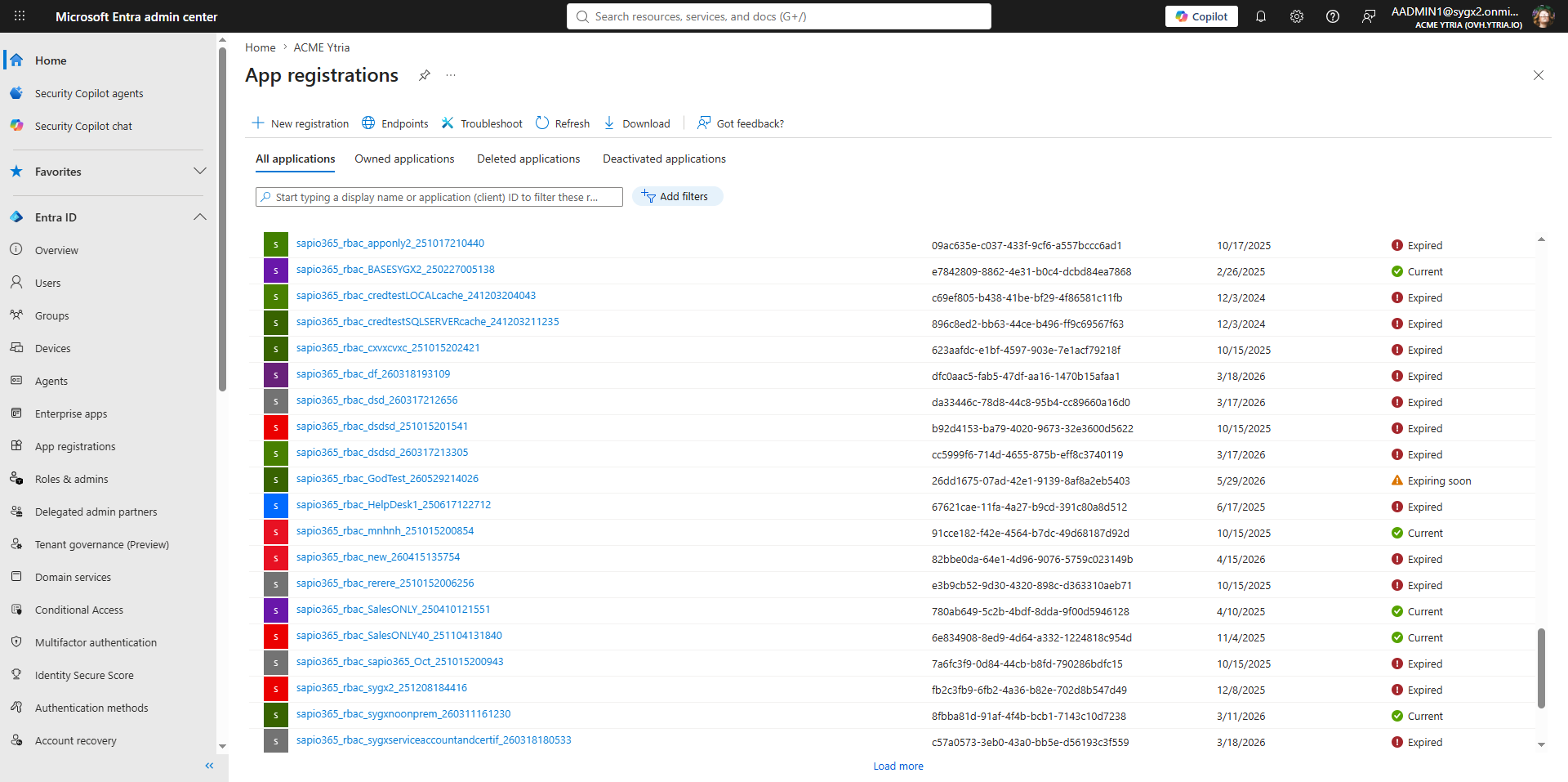Download the app registrations list
This screenshot has height=782, width=1568.
tap(637, 123)
